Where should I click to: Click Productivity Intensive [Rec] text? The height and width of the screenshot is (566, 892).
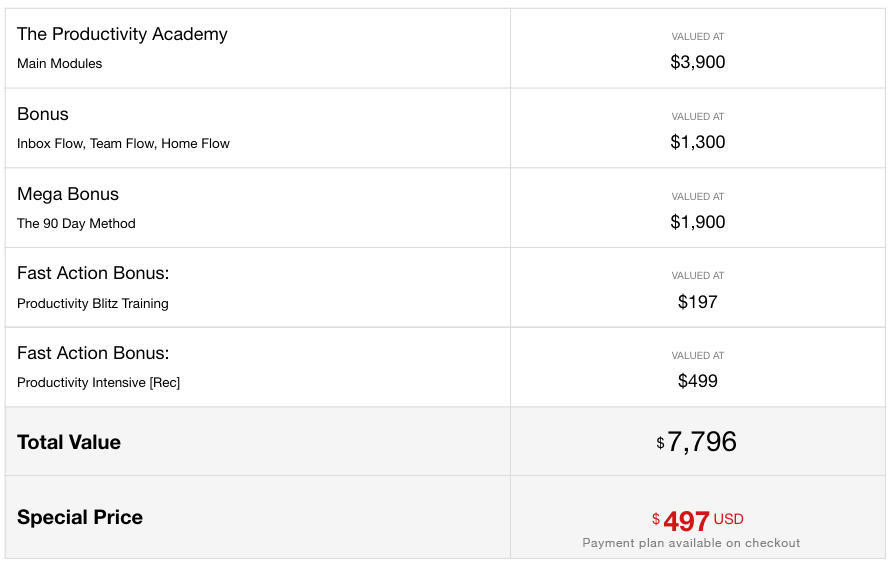click(x=98, y=383)
